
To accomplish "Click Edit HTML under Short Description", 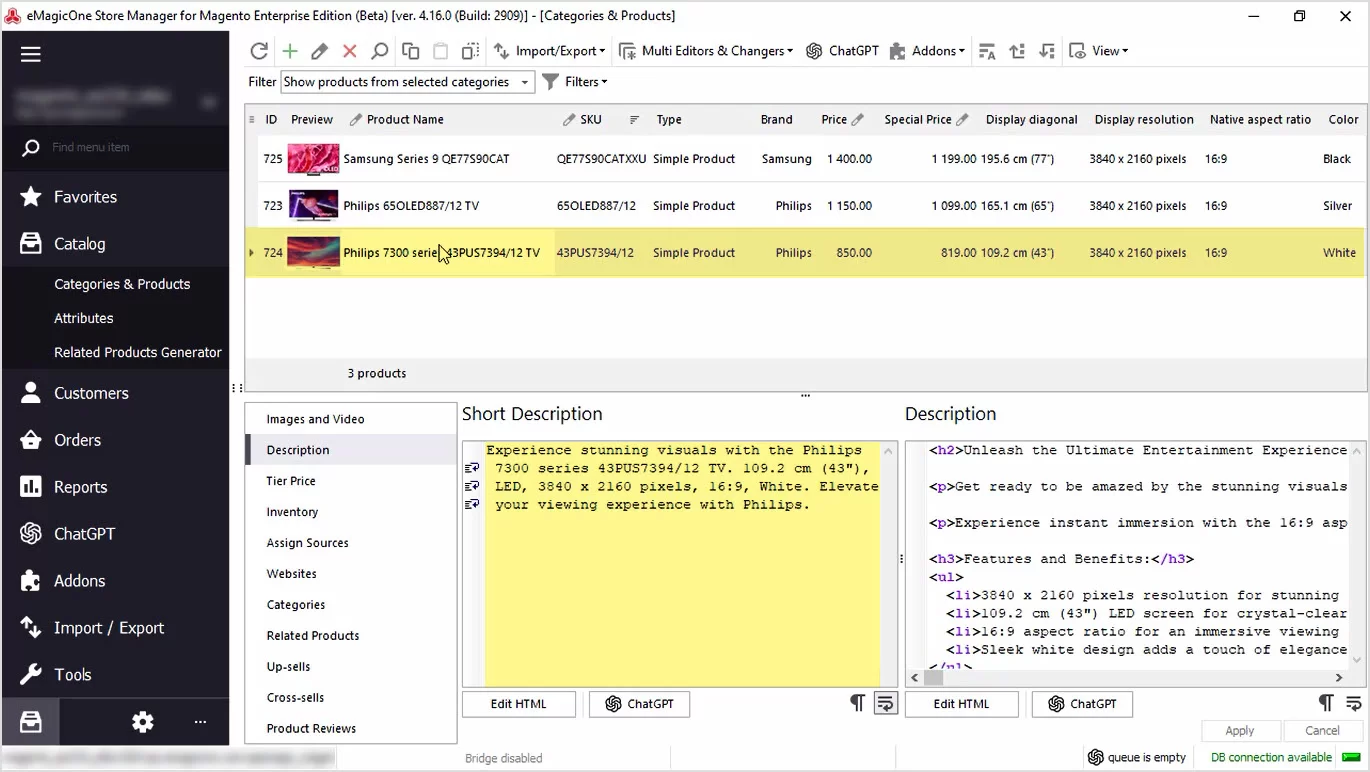I will [519, 704].
